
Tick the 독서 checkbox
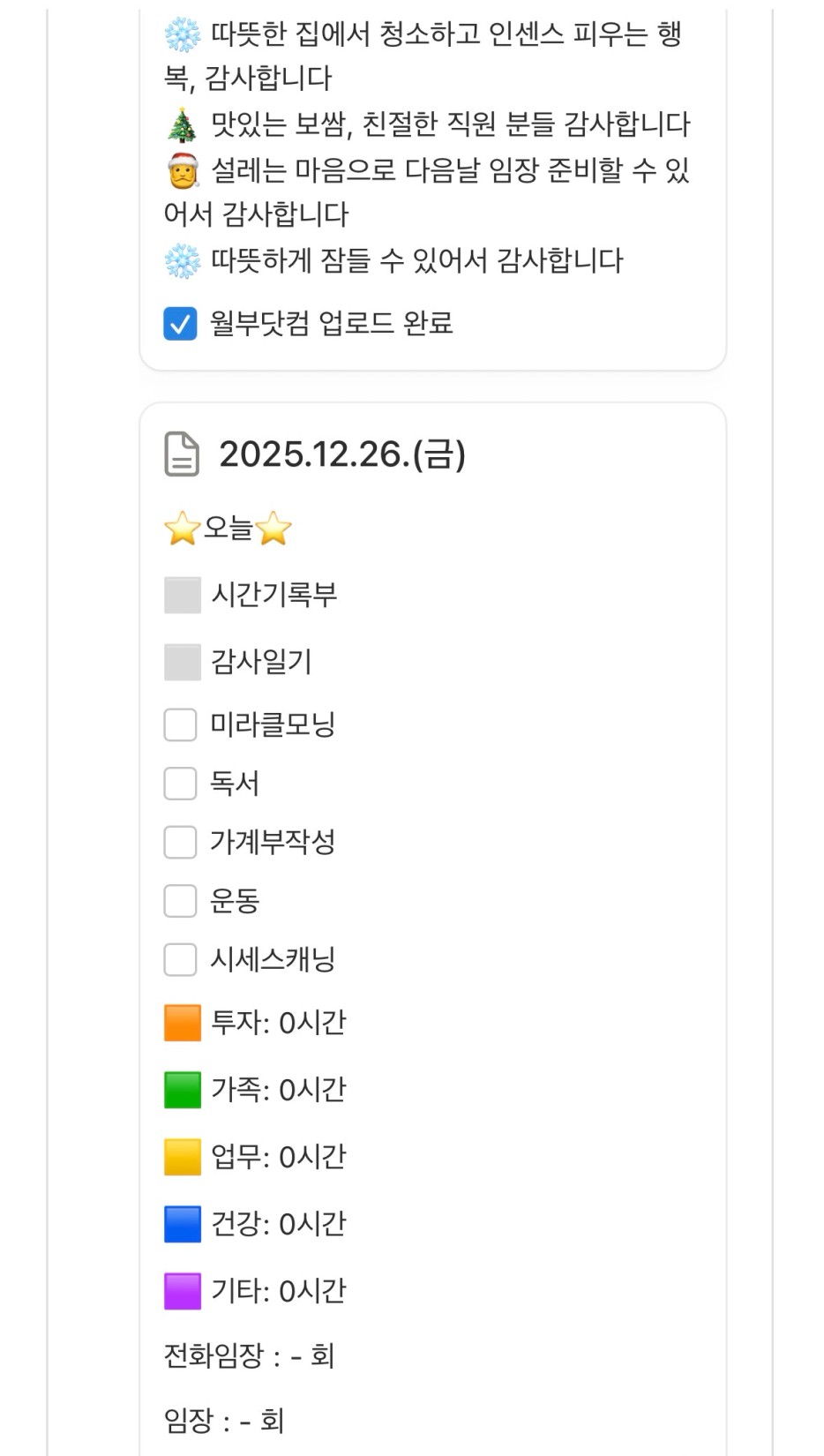(181, 784)
